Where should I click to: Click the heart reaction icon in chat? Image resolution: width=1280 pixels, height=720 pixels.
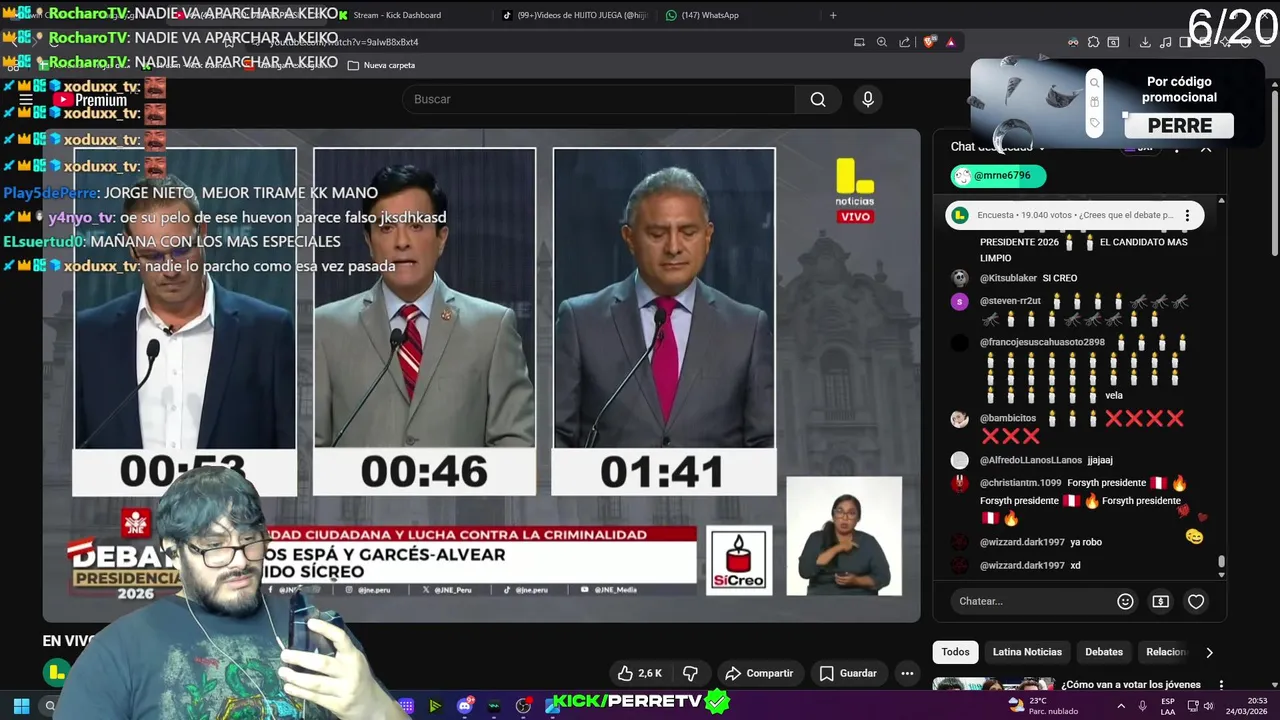click(1196, 601)
